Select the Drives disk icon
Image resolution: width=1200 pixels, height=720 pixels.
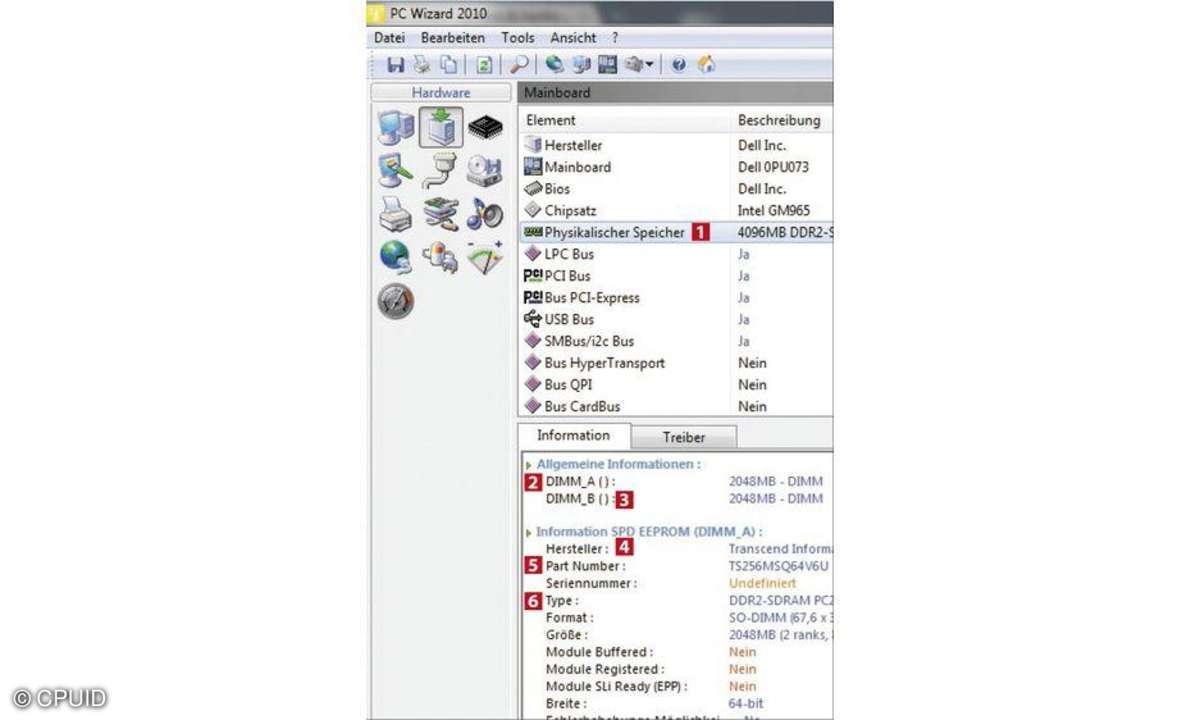coord(485,171)
